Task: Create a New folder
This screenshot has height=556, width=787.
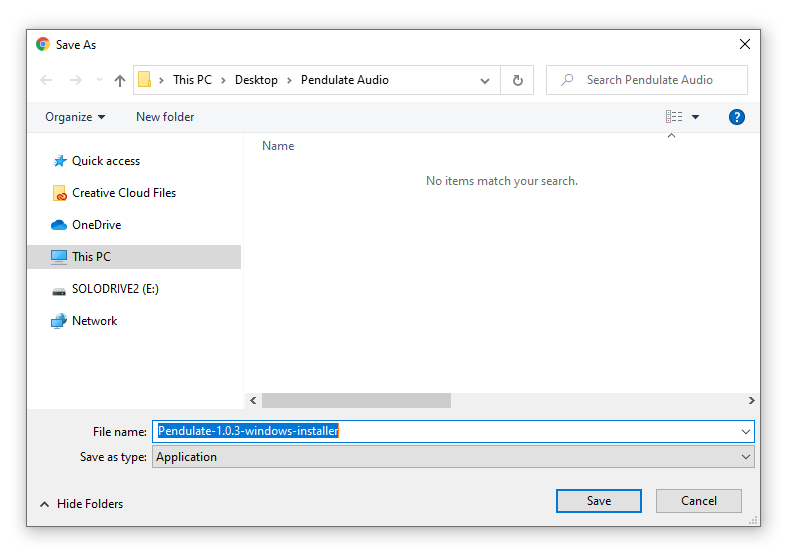Action: pyautogui.click(x=165, y=117)
